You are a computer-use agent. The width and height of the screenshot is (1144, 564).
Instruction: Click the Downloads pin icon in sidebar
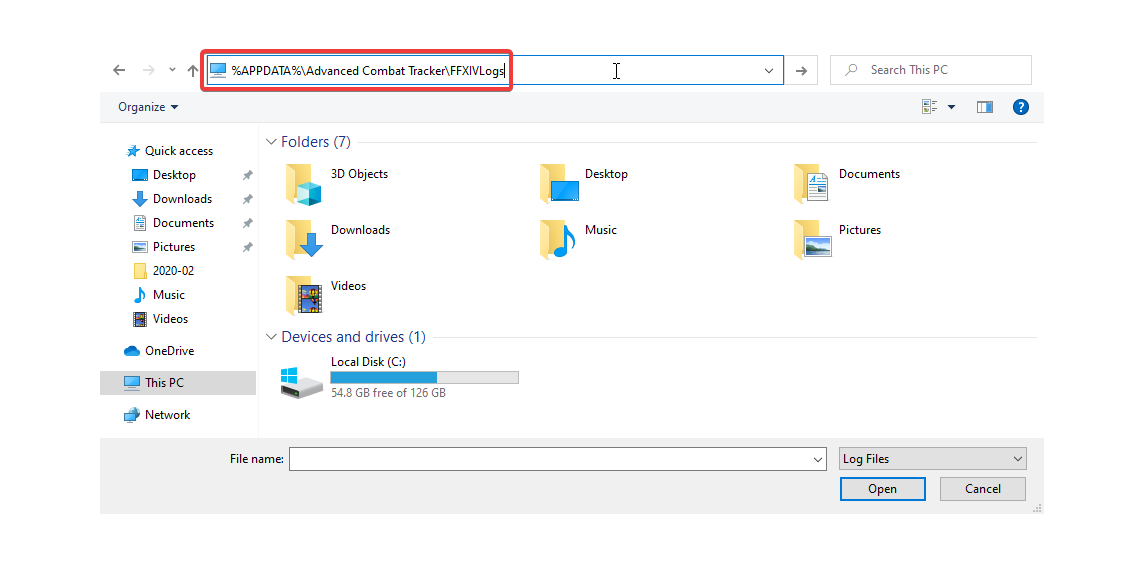tap(247, 199)
